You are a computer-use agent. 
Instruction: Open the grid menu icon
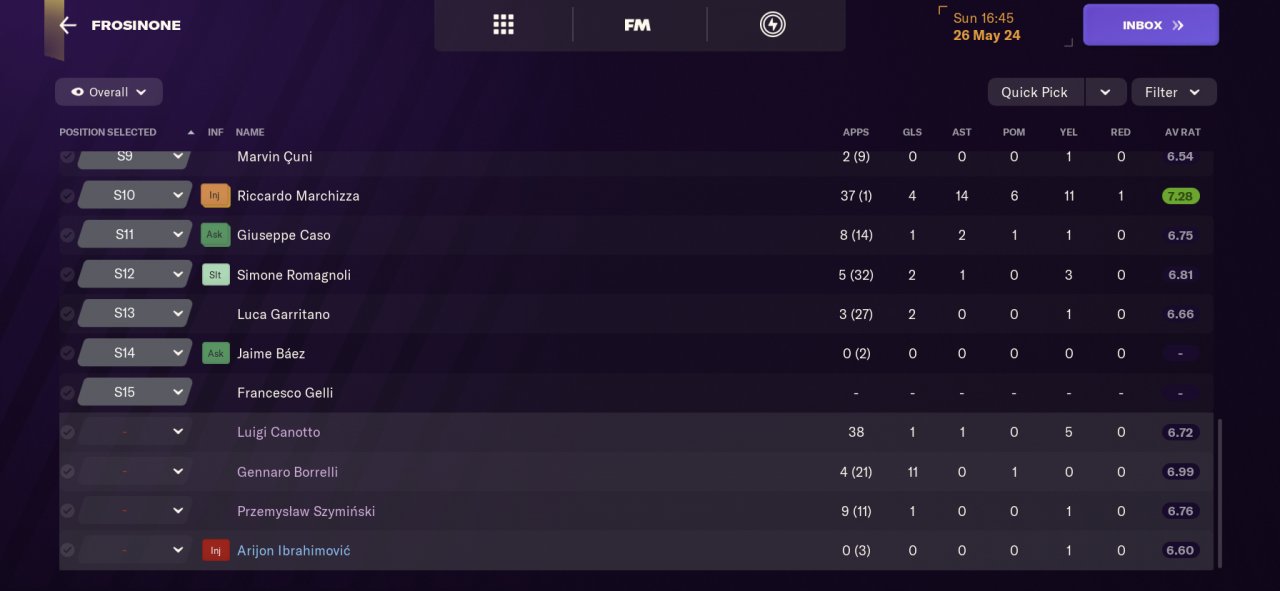(503, 25)
